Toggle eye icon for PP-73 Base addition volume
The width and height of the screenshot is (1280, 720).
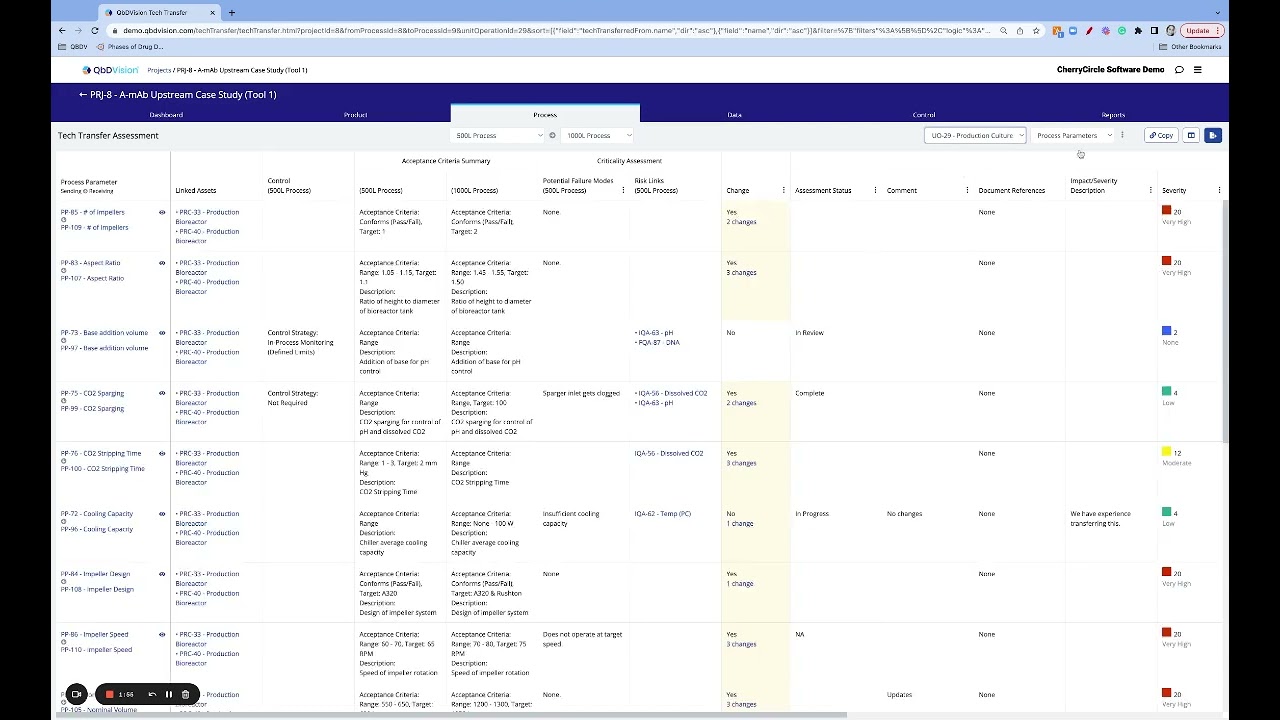tap(162, 333)
